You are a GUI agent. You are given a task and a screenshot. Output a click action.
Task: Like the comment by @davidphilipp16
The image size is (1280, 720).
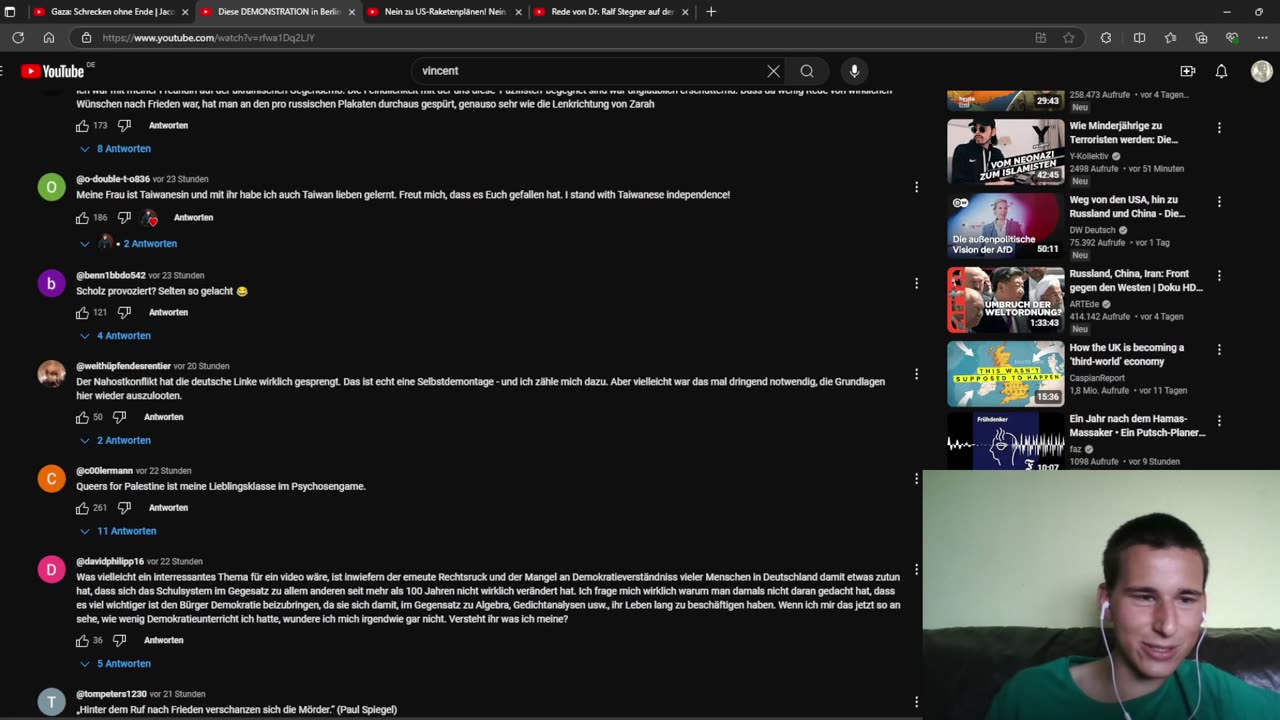point(82,640)
